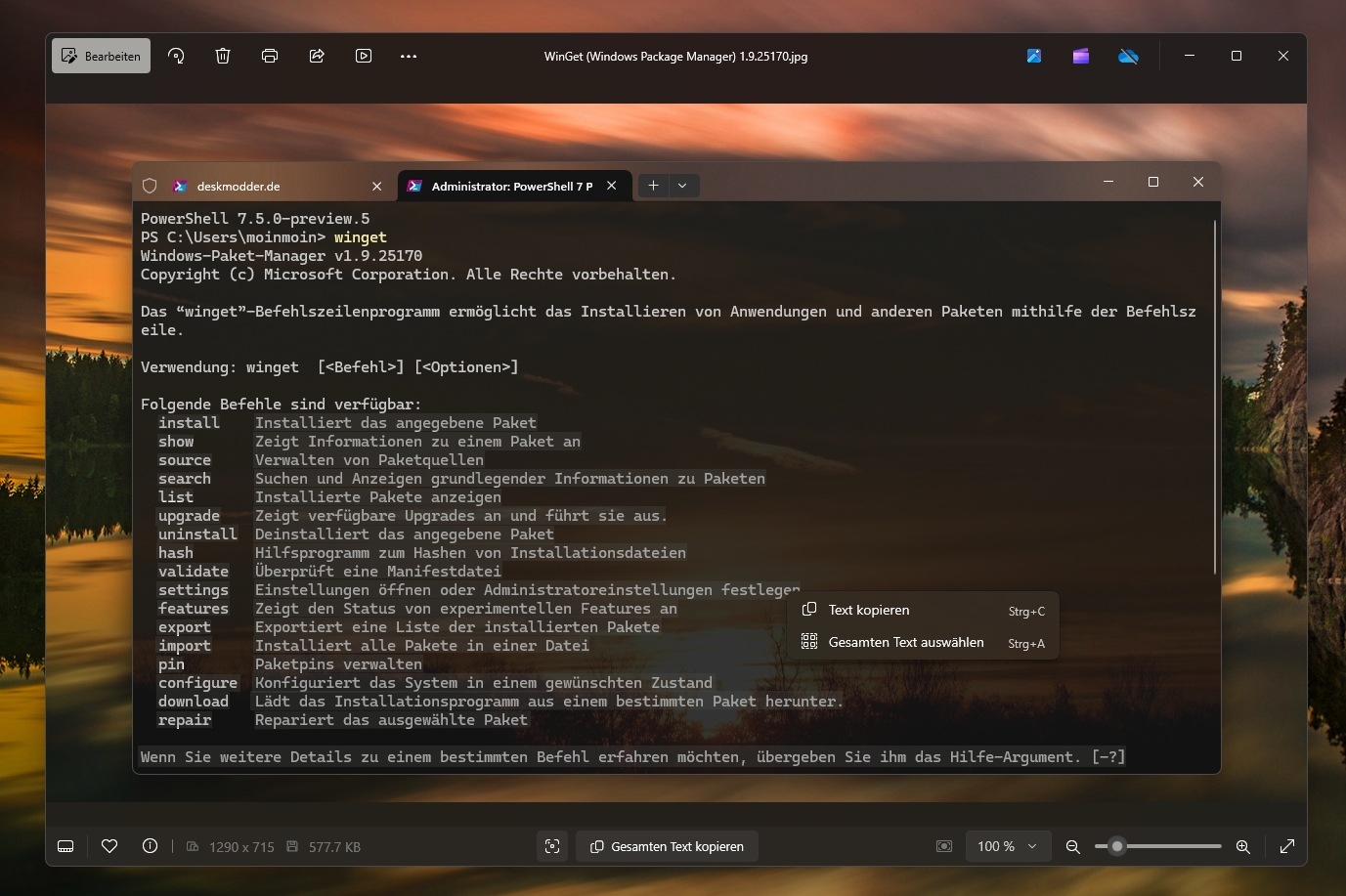Click the word 'install' in command list
1346x896 pixels.
click(189, 423)
